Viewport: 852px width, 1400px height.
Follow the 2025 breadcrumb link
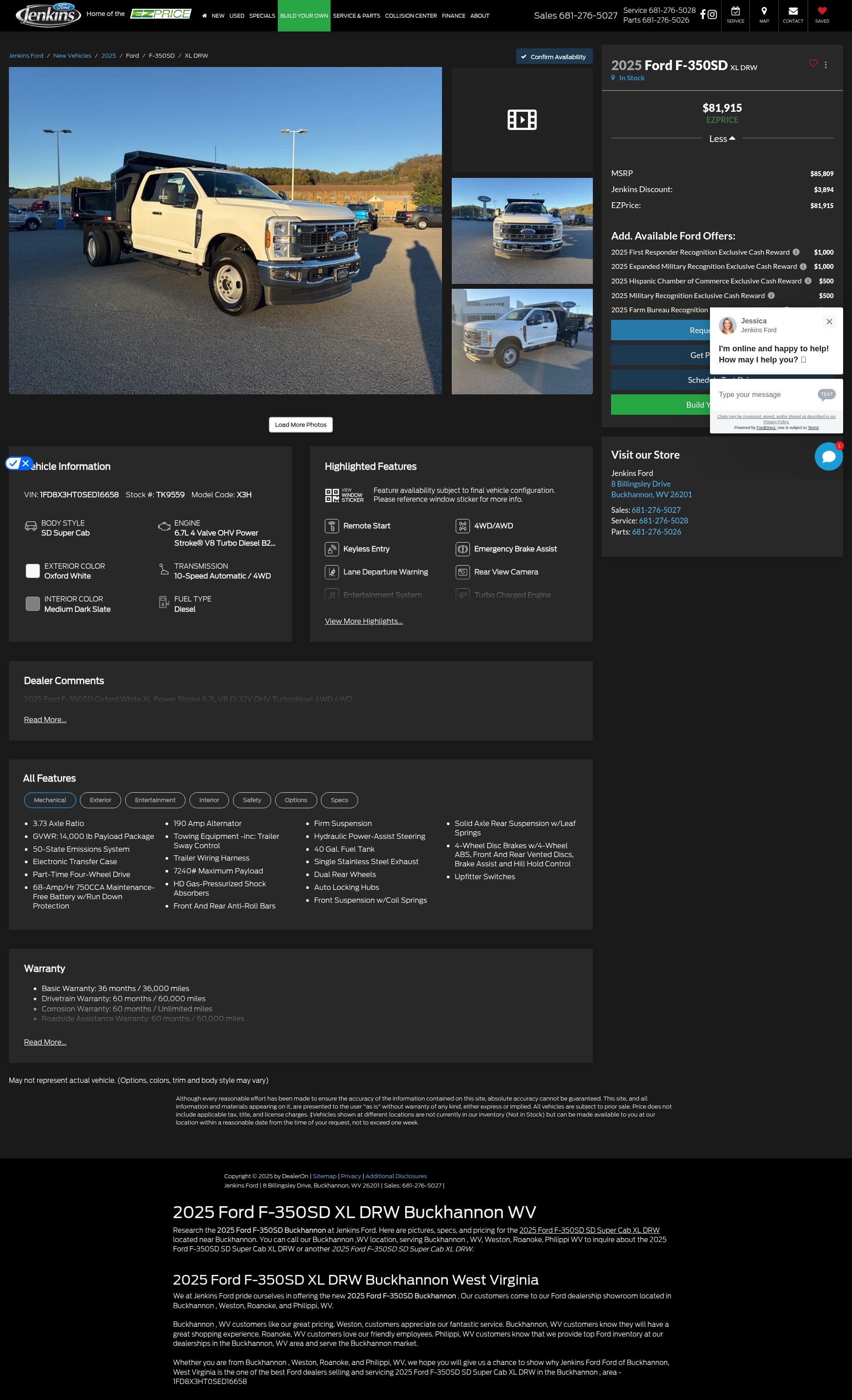(x=109, y=56)
